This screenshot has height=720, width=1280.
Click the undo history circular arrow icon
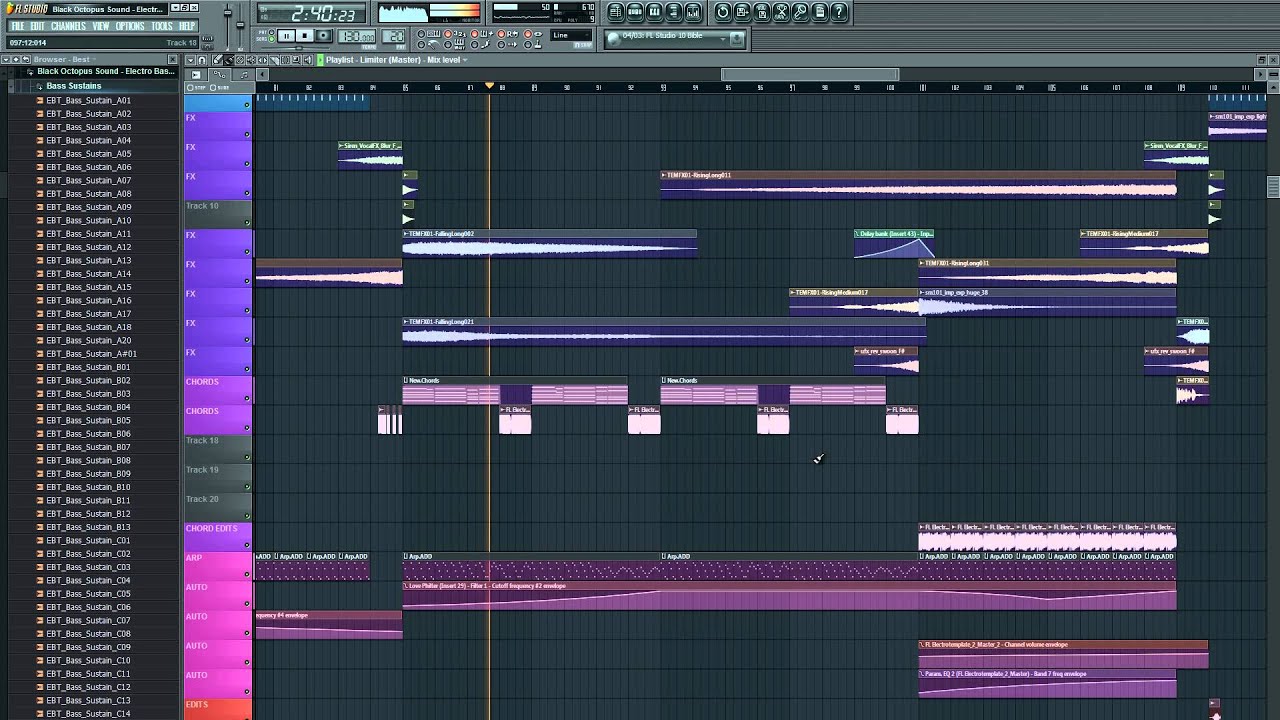tap(722, 12)
